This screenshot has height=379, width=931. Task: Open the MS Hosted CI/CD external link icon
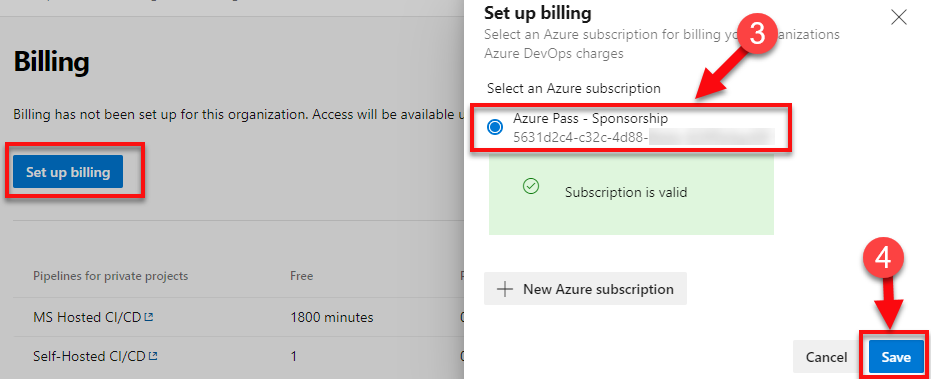[x=149, y=317]
